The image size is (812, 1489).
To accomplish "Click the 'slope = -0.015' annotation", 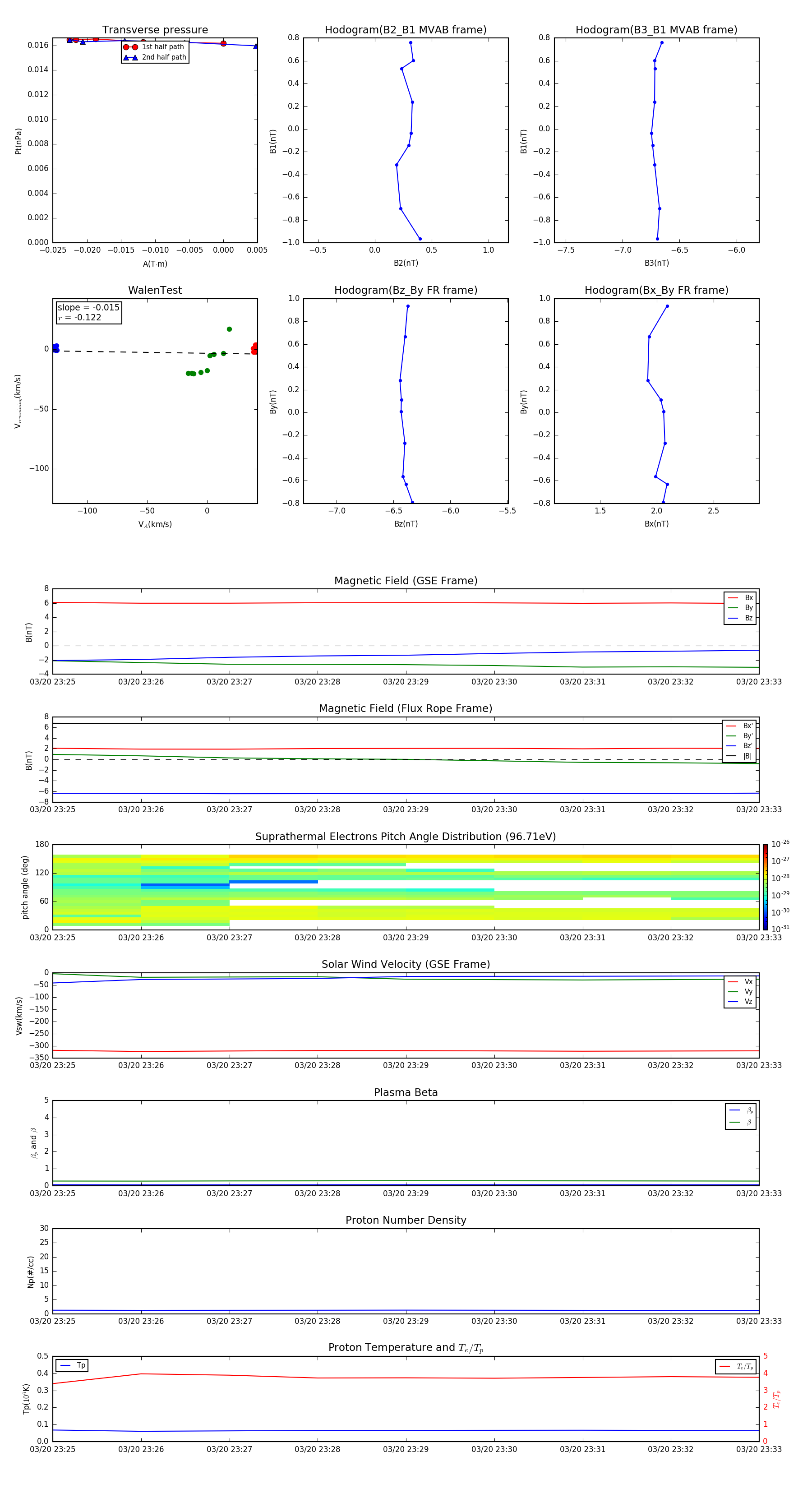I will [x=88, y=308].
